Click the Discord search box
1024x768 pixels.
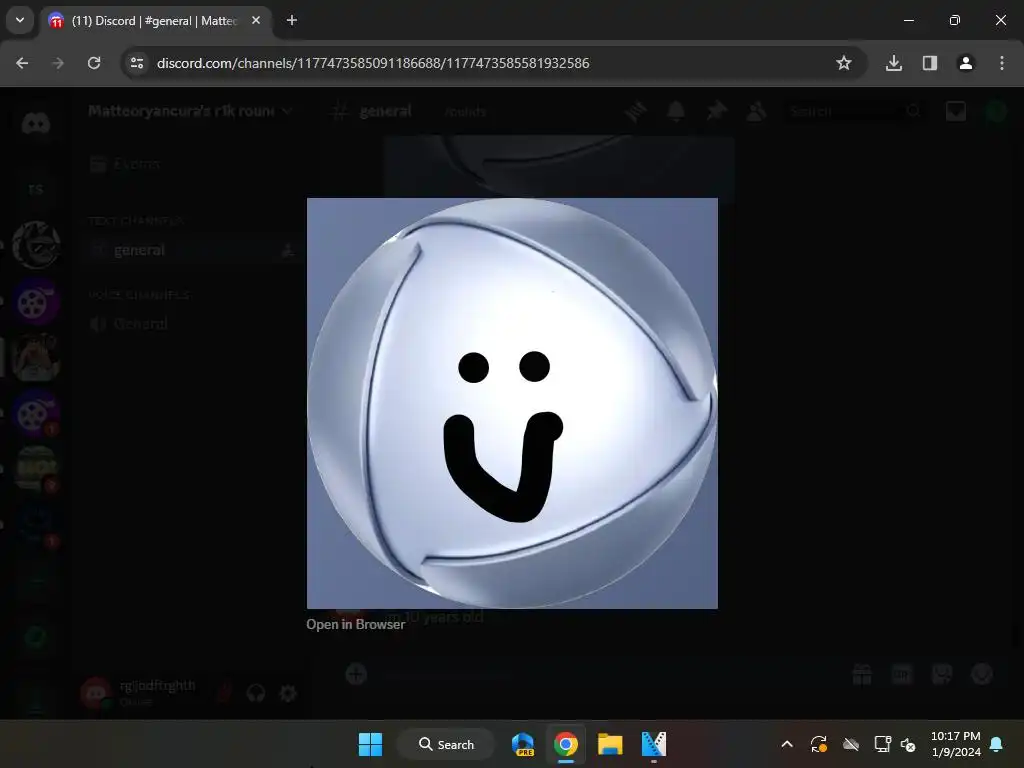tap(855, 112)
